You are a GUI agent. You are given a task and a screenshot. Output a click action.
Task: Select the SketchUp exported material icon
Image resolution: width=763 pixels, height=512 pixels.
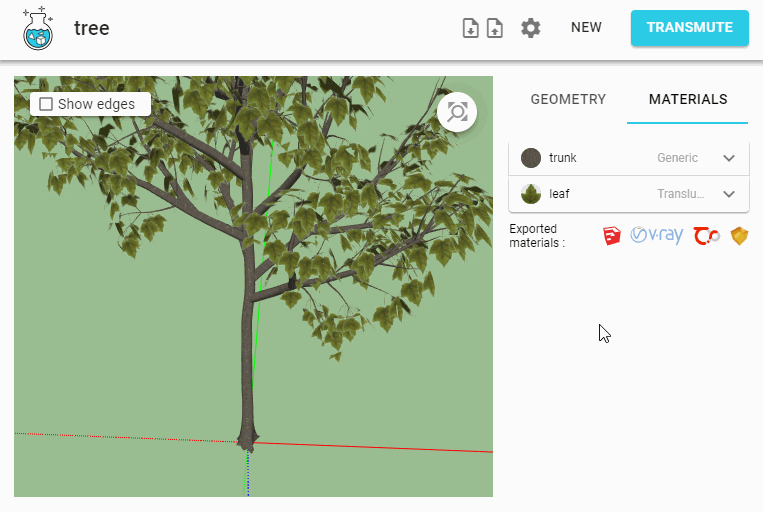(x=612, y=236)
